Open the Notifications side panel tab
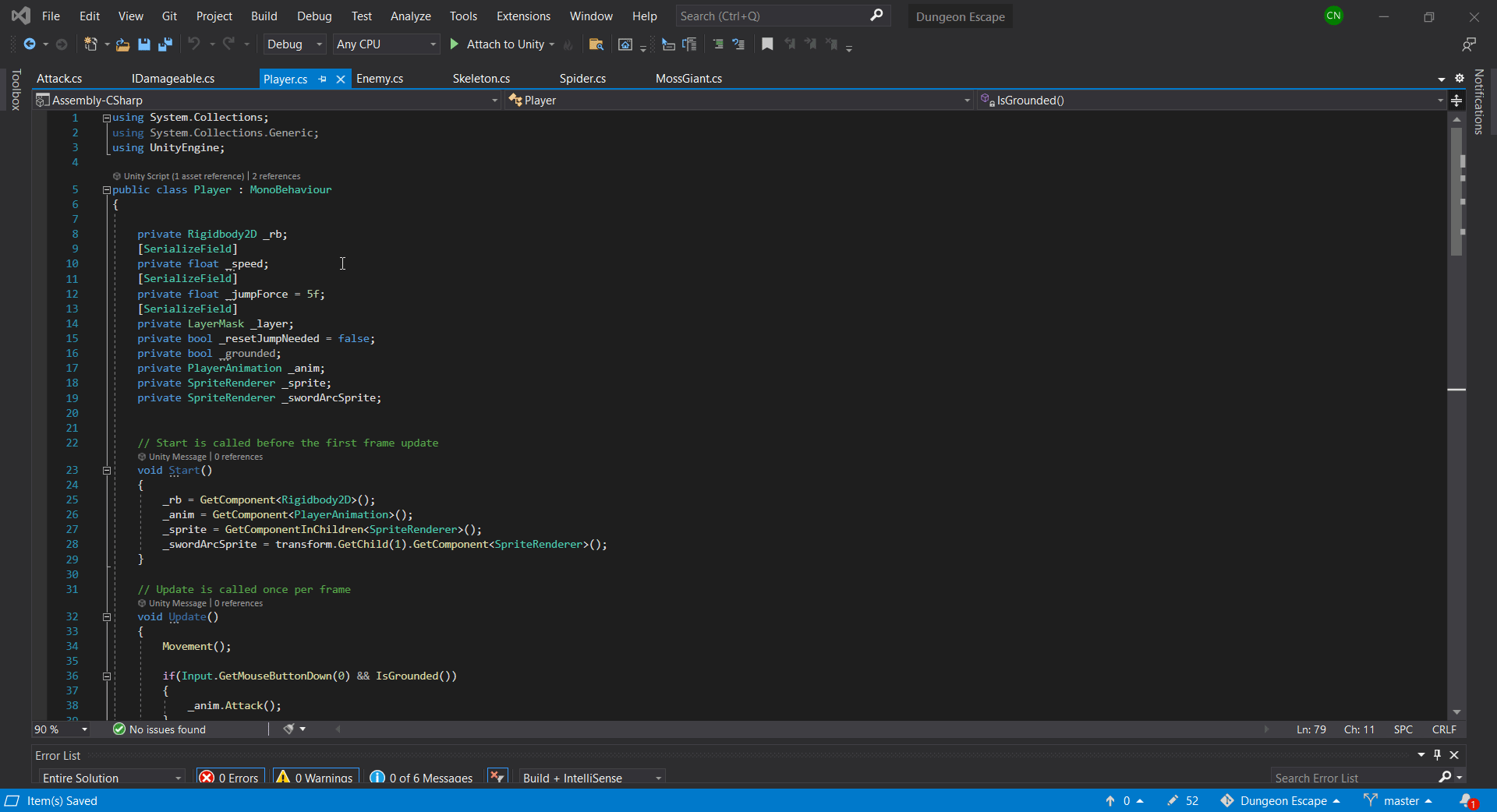The height and width of the screenshot is (812, 1497). [1478, 102]
